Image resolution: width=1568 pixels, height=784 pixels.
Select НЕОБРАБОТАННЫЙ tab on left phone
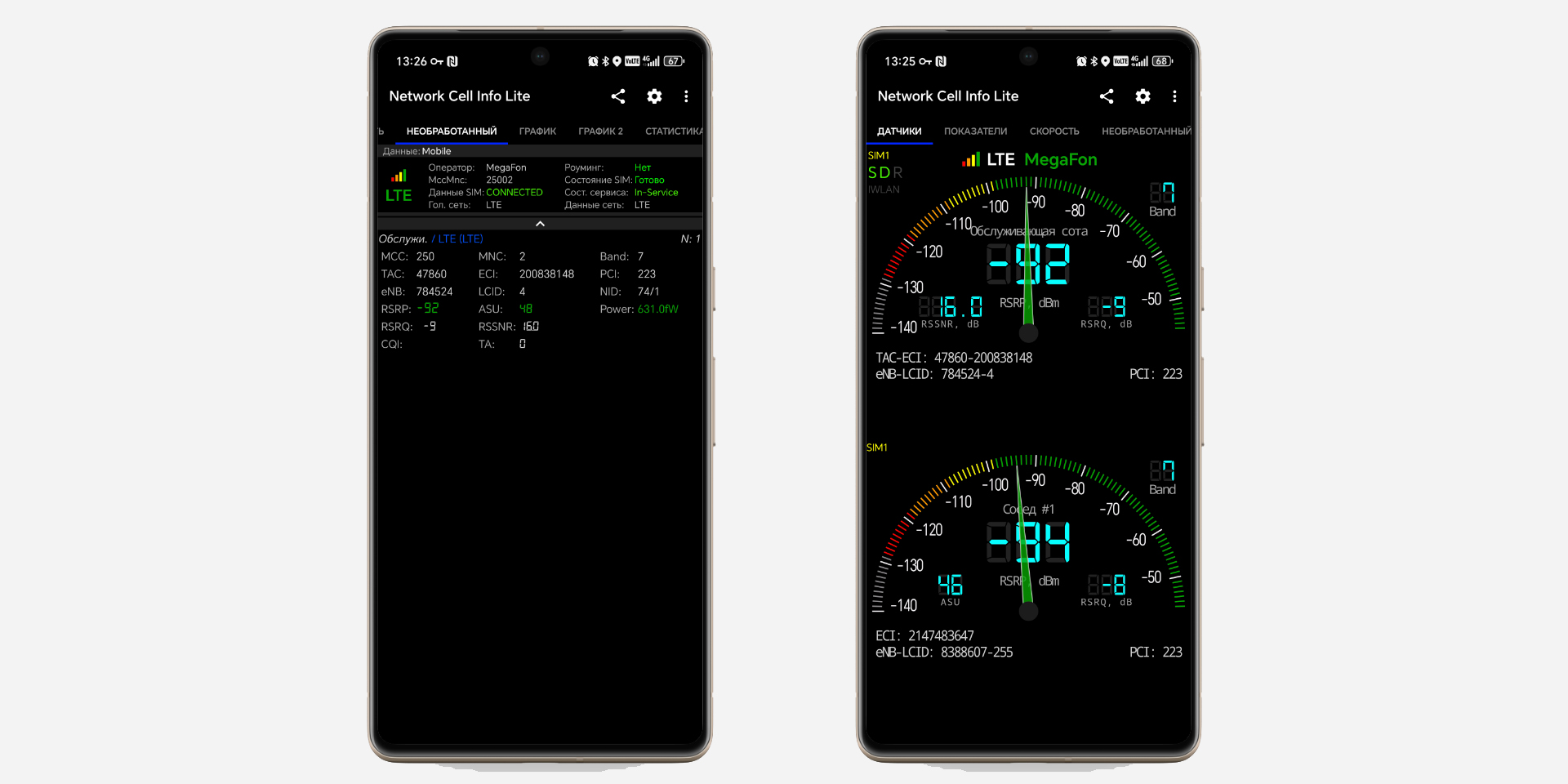[452, 131]
